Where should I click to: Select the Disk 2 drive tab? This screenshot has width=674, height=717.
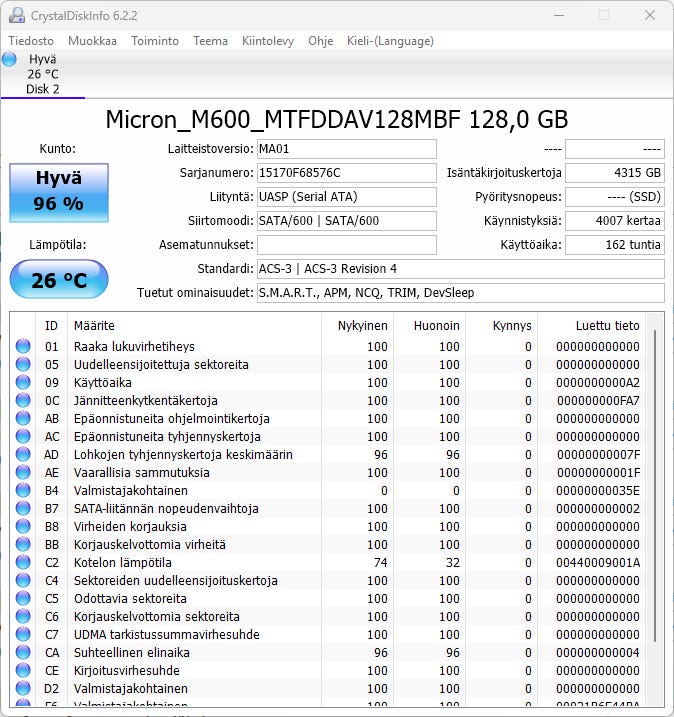coord(43,74)
